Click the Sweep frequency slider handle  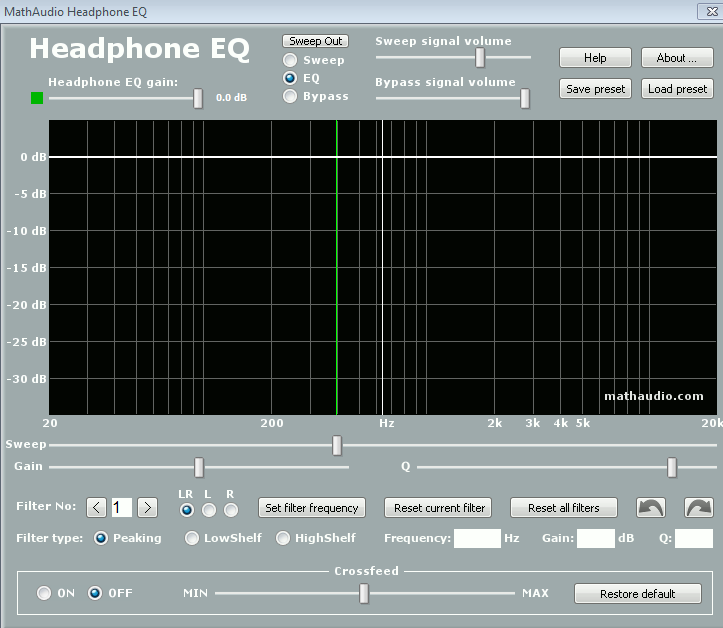click(337, 445)
